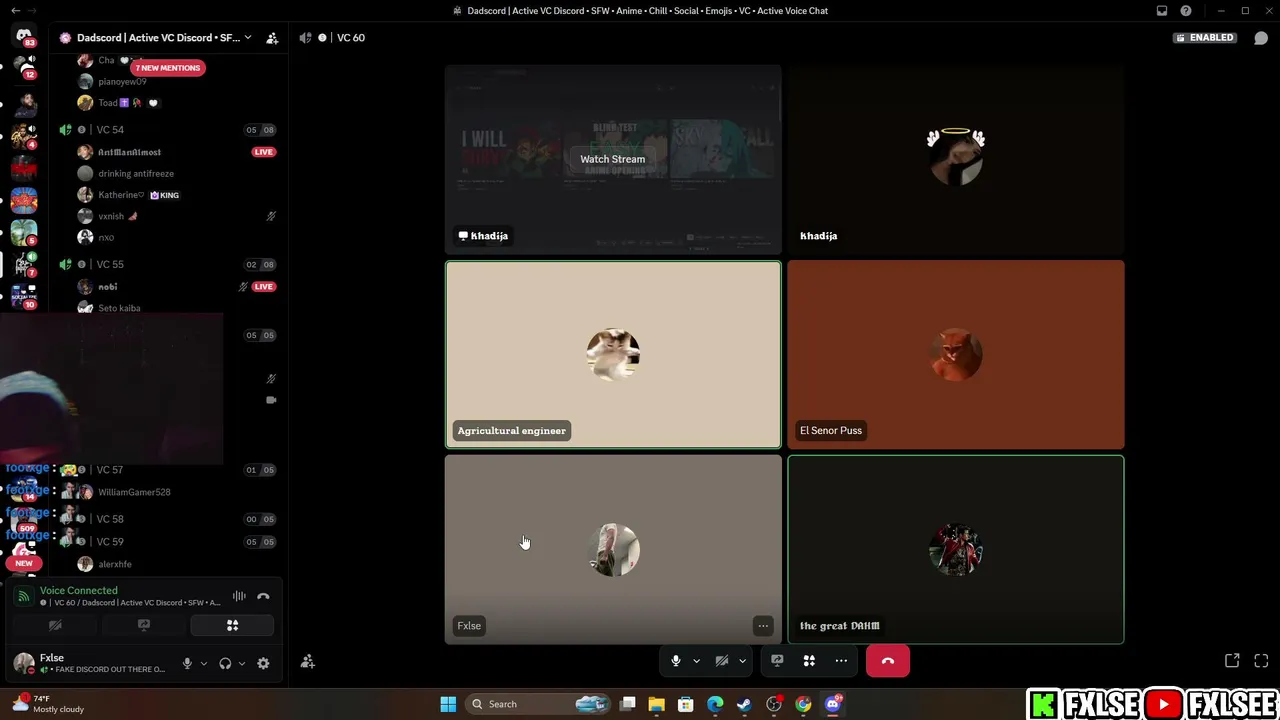The width and height of the screenshot is (1280, 720).
Task: Select user nobi in VC 55
Action: tap(108, 287)
